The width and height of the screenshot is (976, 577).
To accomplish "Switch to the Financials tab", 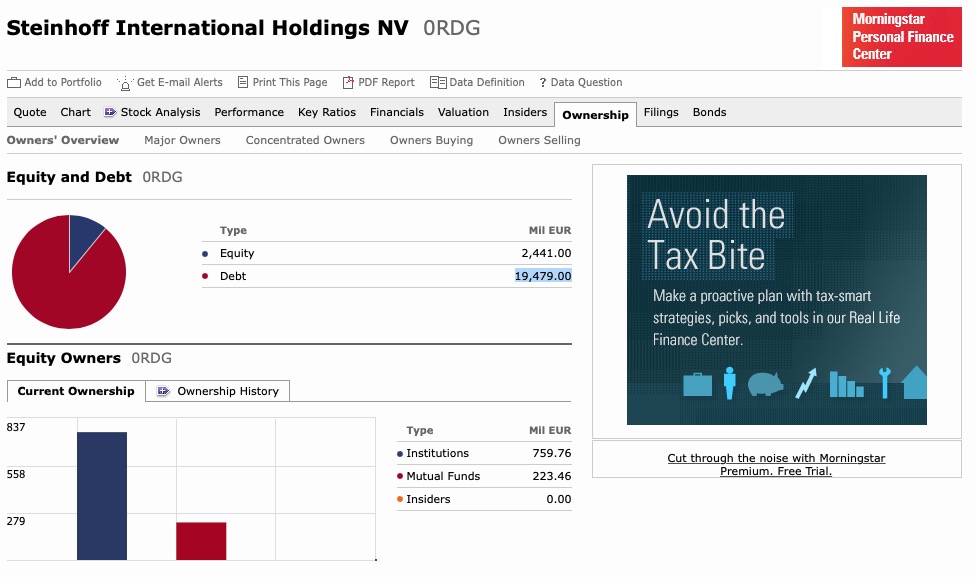I will pos(397,112).
